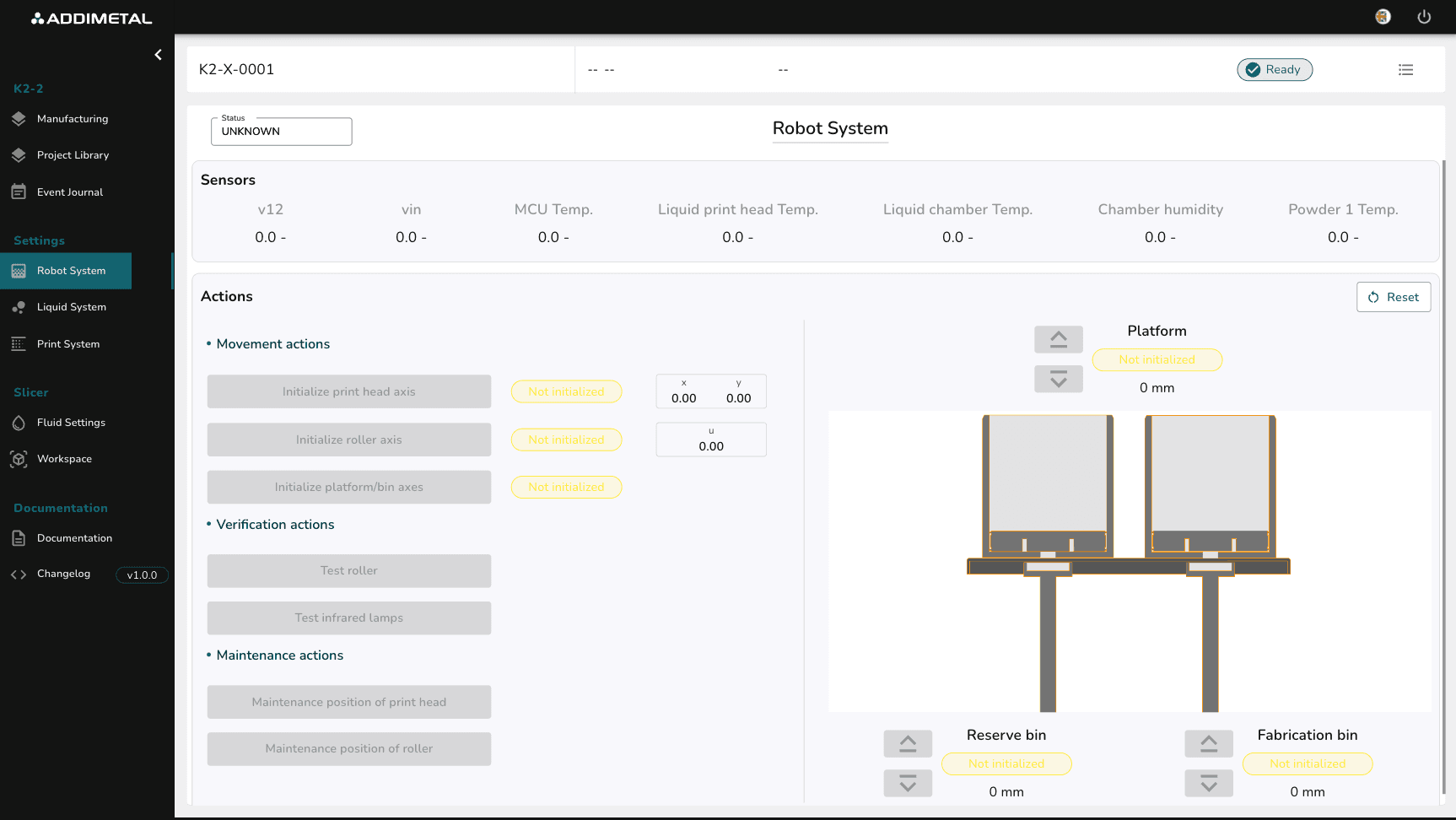1456x820 pixels.
Task: Click the Fluid Settings icon under Slicer
Action: click(19, 423)
